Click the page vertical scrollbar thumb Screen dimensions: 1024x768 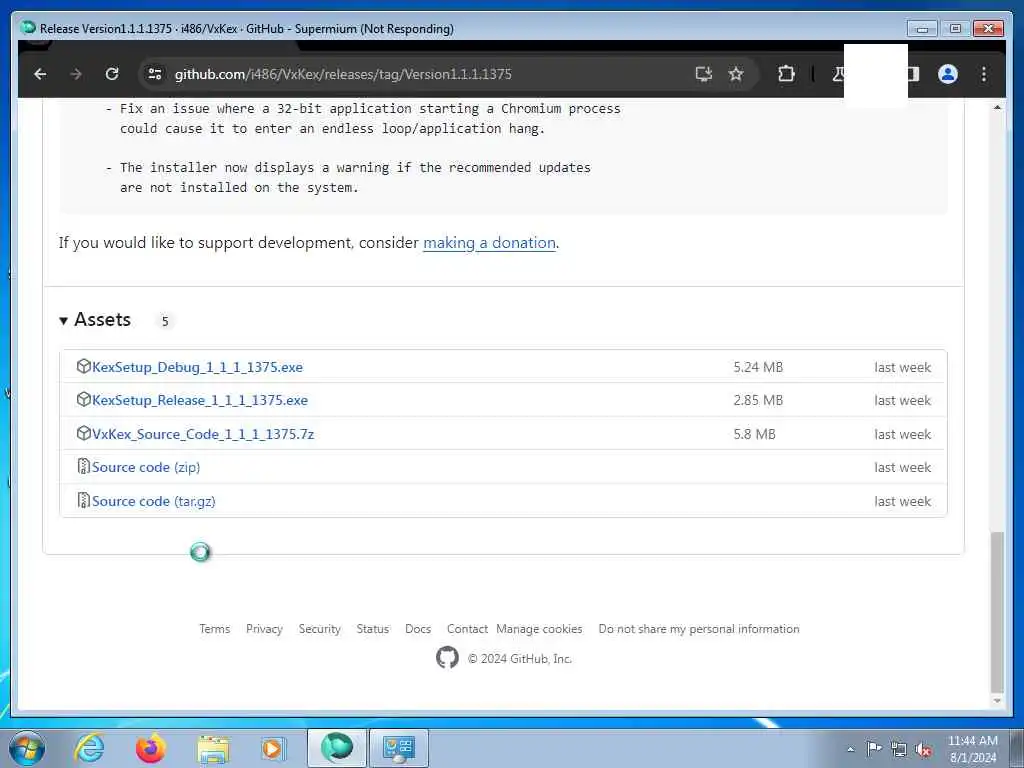point(997,612)
